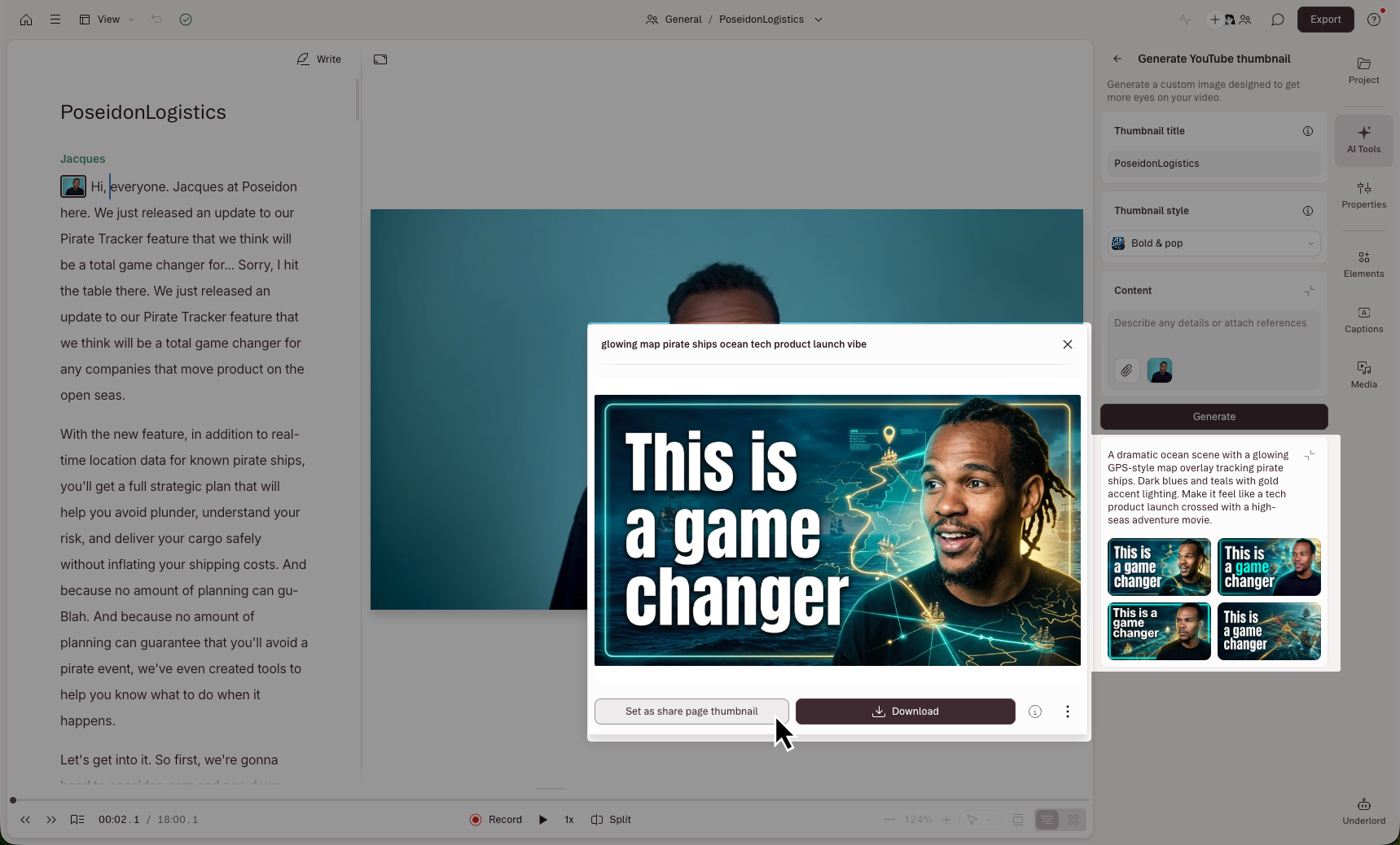The width and height of the screenshot is (1400, 845).
Task: Play the video with the play button
Action: [543, 820]
